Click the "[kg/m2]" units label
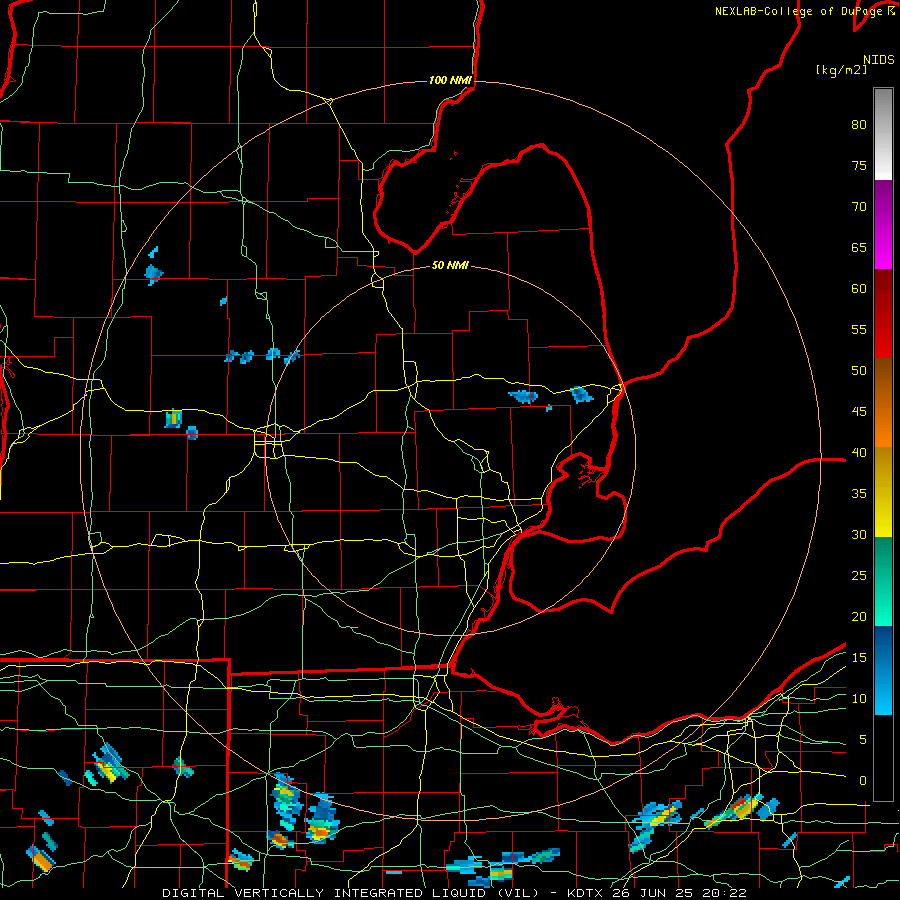Viewport: 900px width, 900px height. pos(841,70)
